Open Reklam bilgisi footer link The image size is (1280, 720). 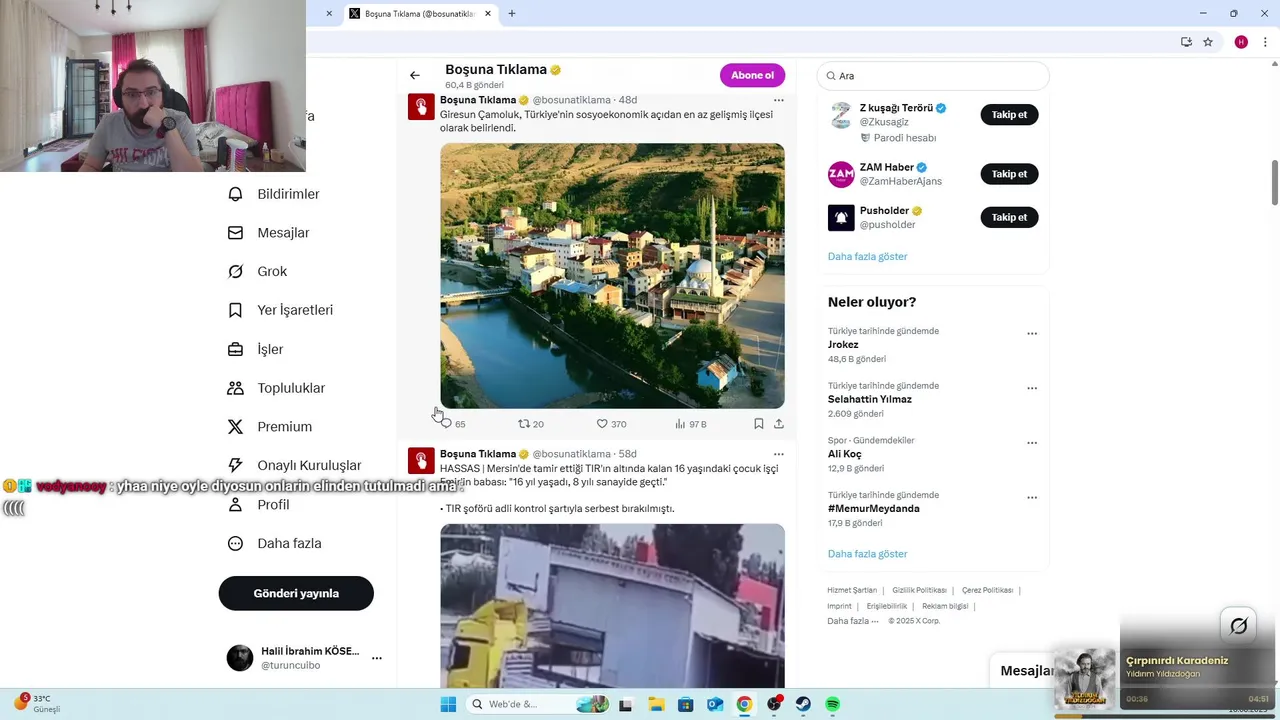[945, 606]
